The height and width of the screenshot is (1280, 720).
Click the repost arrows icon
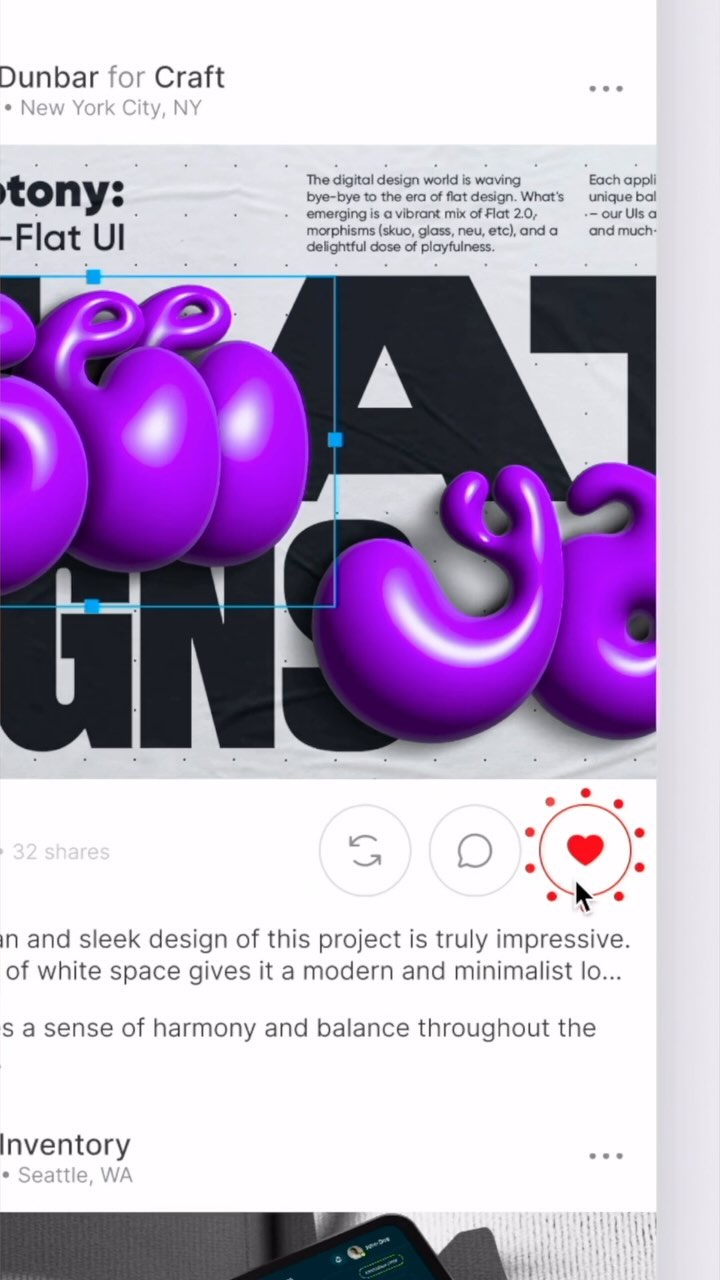365,851
